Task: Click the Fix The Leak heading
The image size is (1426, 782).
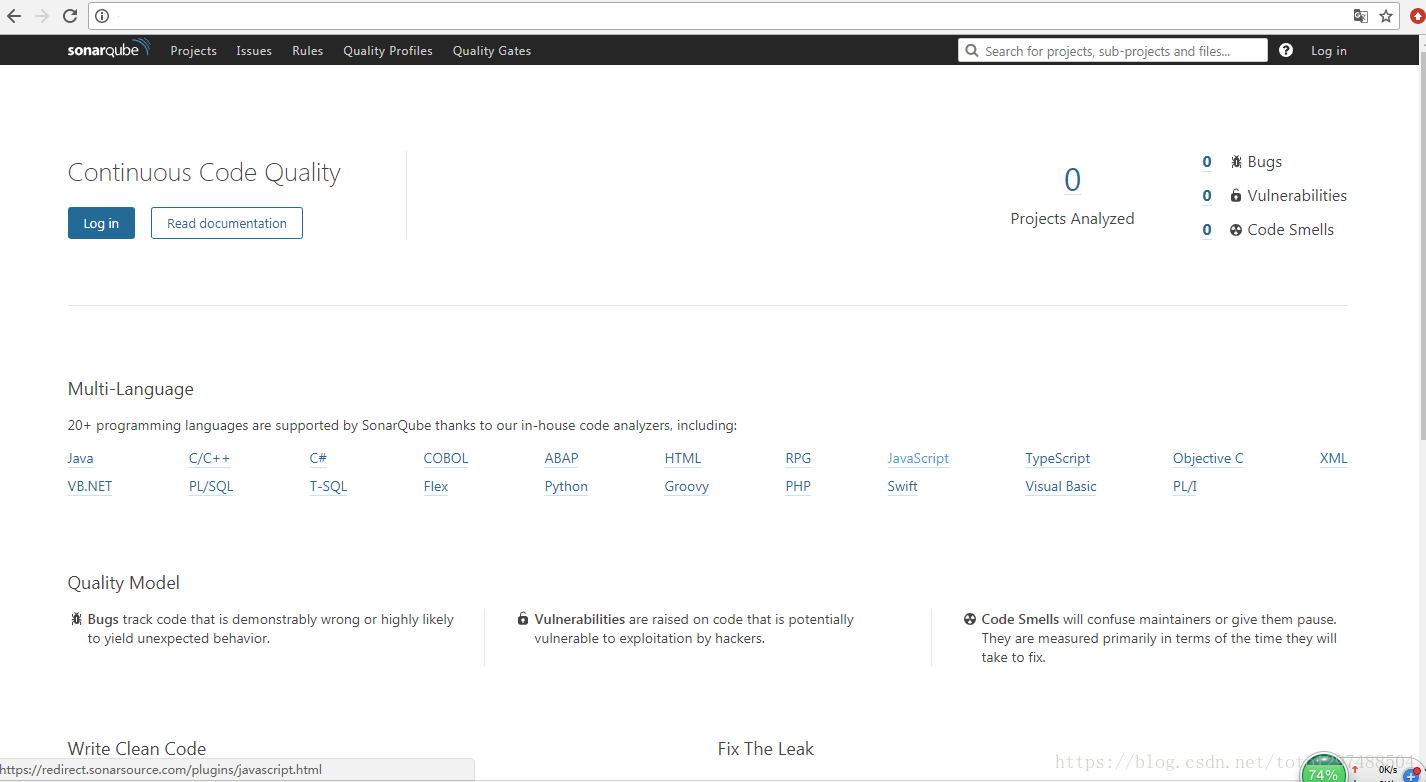Action: click(x=766, y=749)
